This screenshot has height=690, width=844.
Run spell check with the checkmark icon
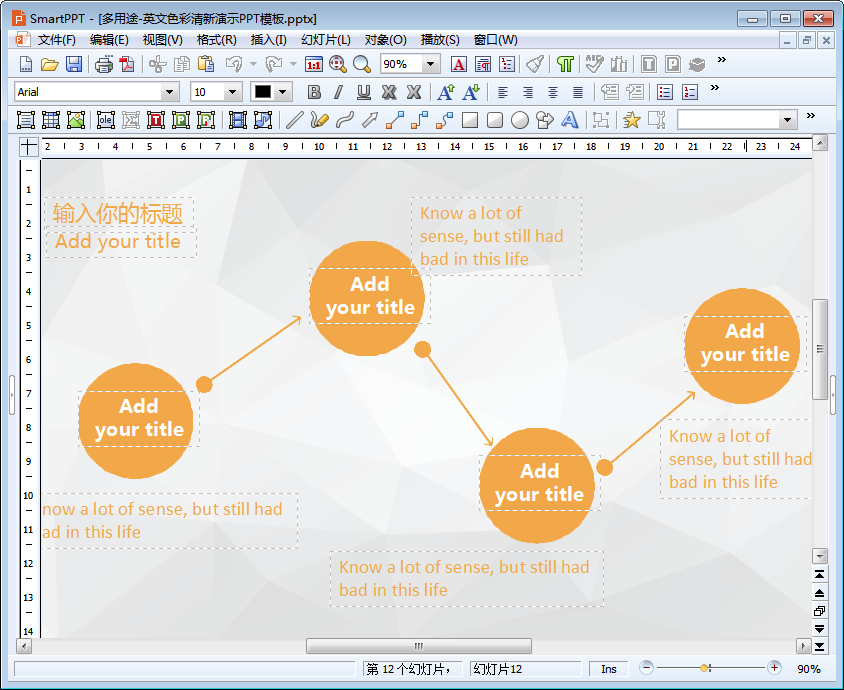pyautogui.click(x=594, y=65)
